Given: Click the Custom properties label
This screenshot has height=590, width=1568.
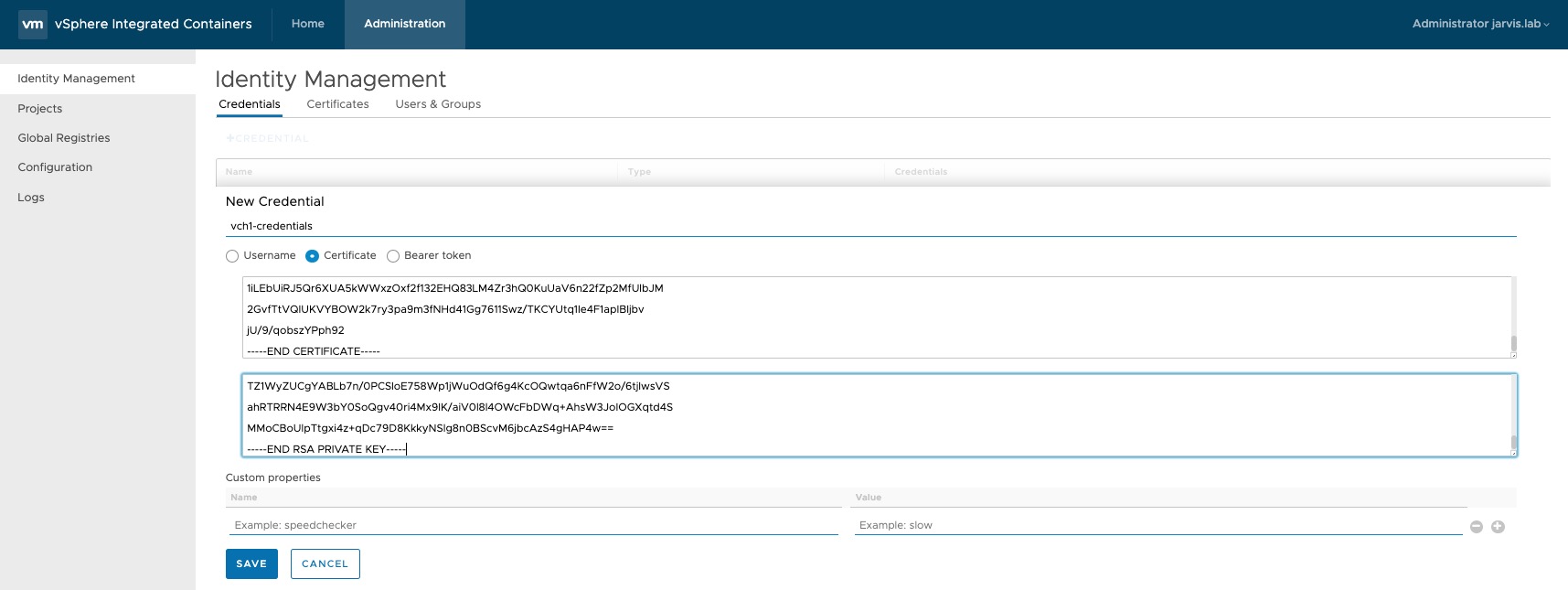Looking at the screenshot, I should tap(273, 477).
